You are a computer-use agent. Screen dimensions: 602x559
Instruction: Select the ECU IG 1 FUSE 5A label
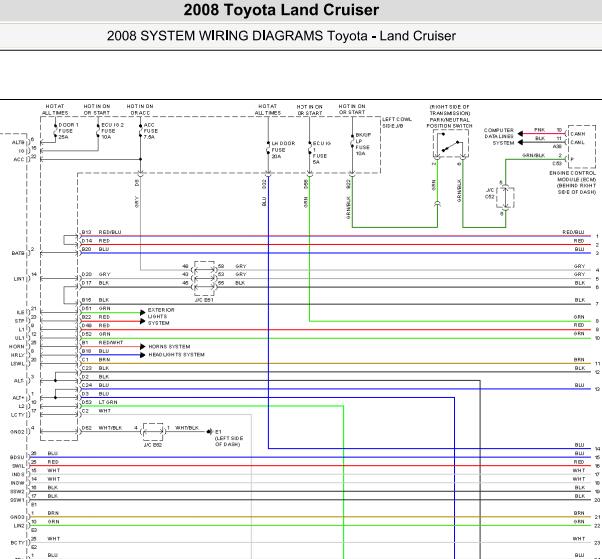coord(321,153)
